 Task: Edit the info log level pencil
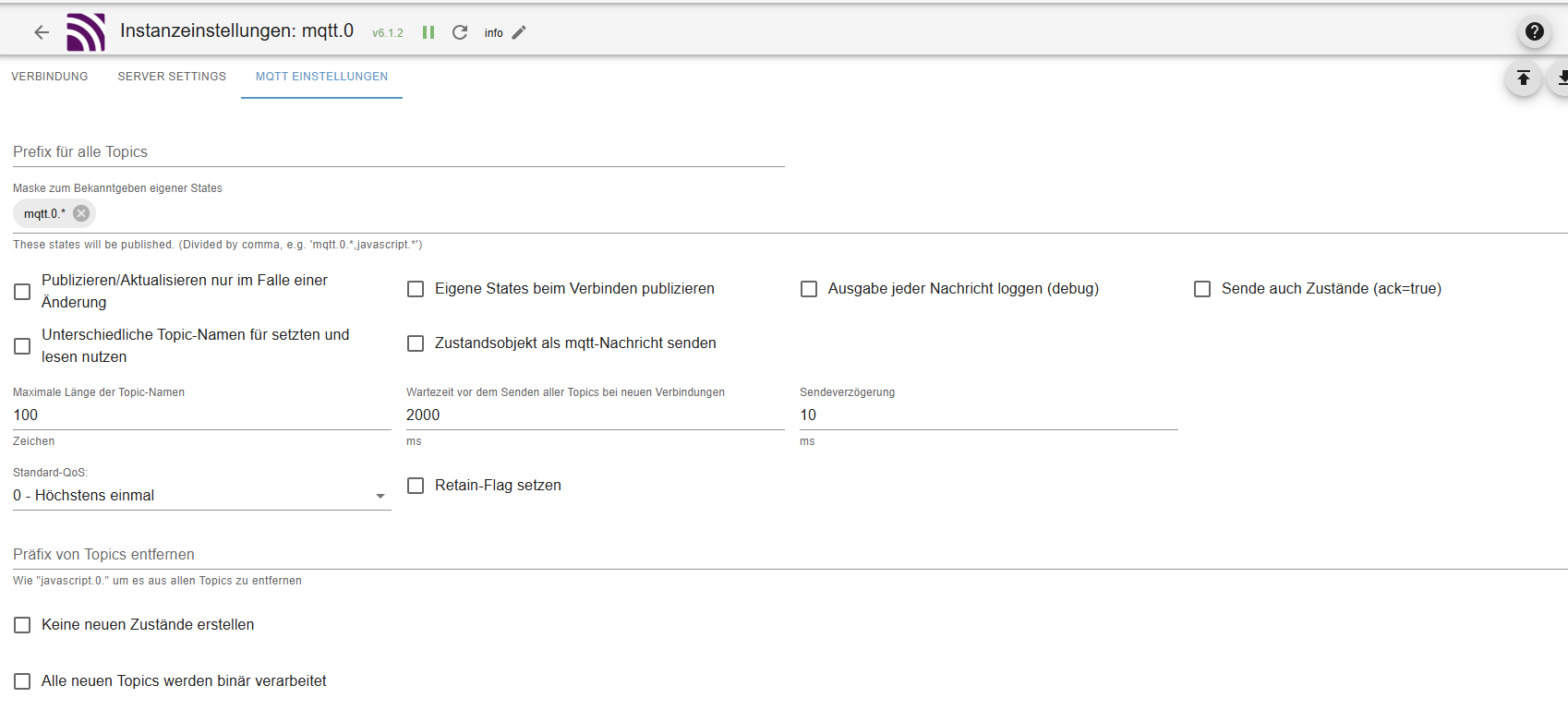[519, 32]
